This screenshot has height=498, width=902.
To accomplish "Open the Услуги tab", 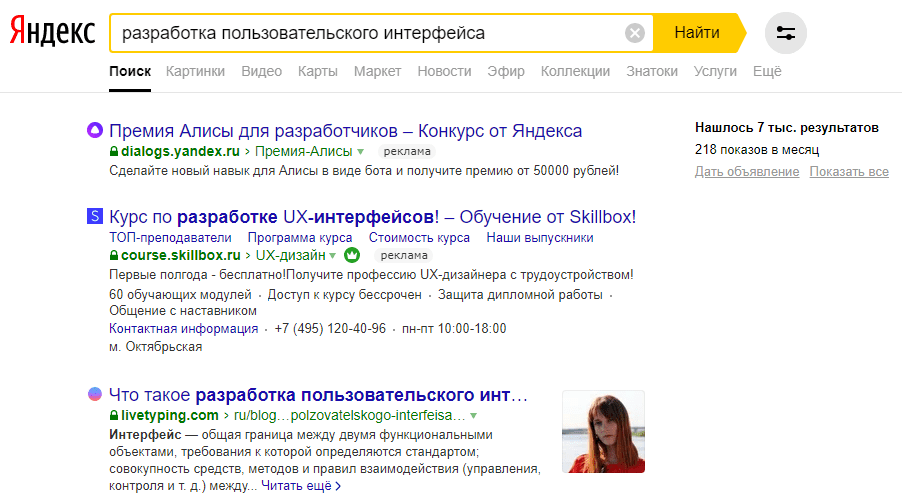I will click(715, 71).
